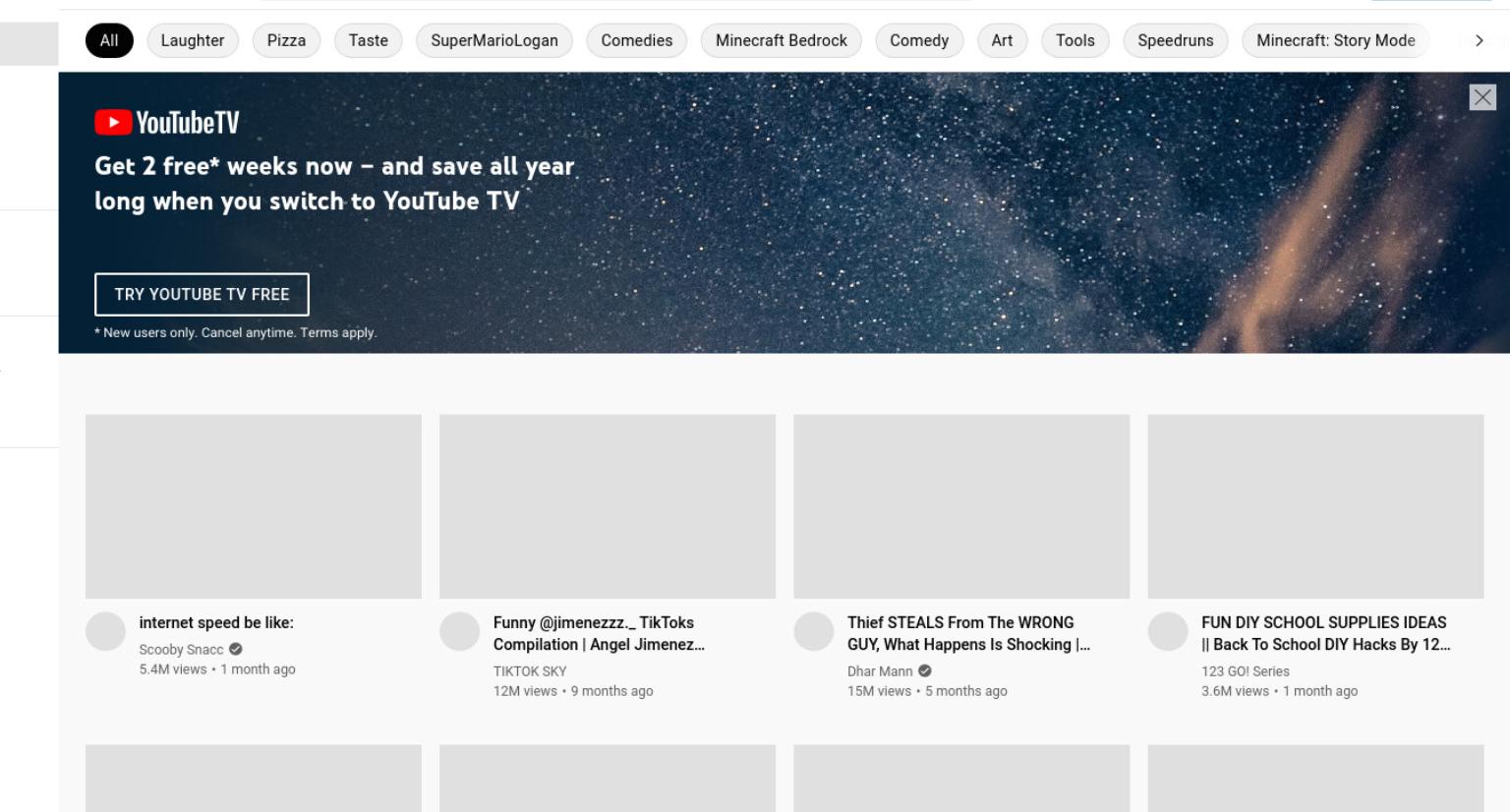Click Dhar Mann channel avatar
Viewport: 1510px width, 812px height.
(814, 631)
